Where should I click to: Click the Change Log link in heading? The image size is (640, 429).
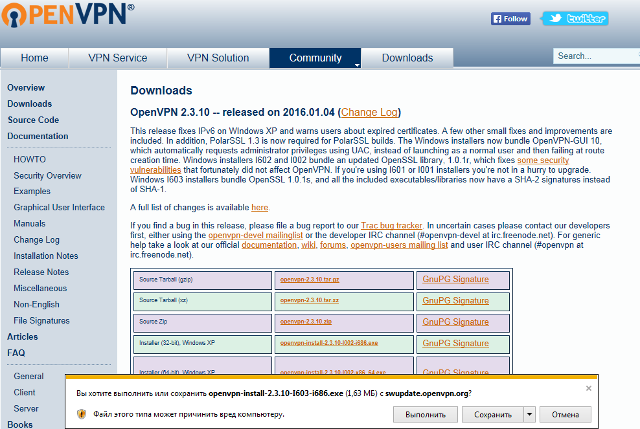(x=369, y=112)
